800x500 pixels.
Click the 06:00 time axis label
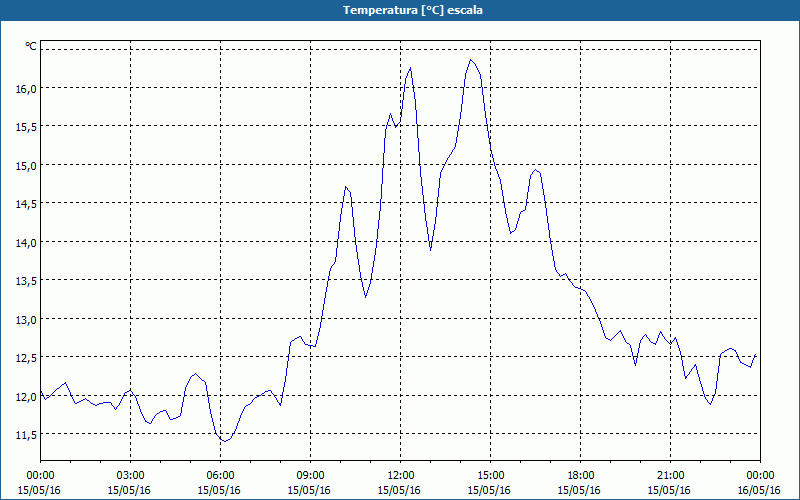click(x=220, y=476)
